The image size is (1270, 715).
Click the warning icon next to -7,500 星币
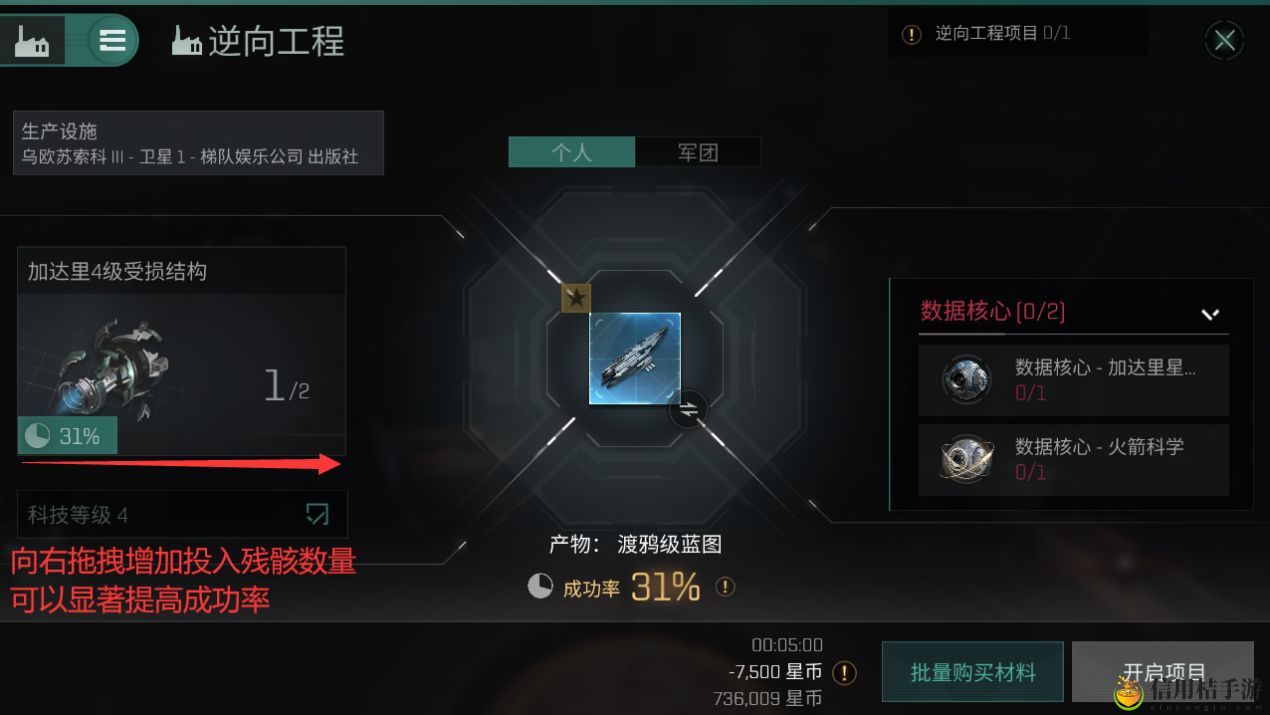click(845, 672)
